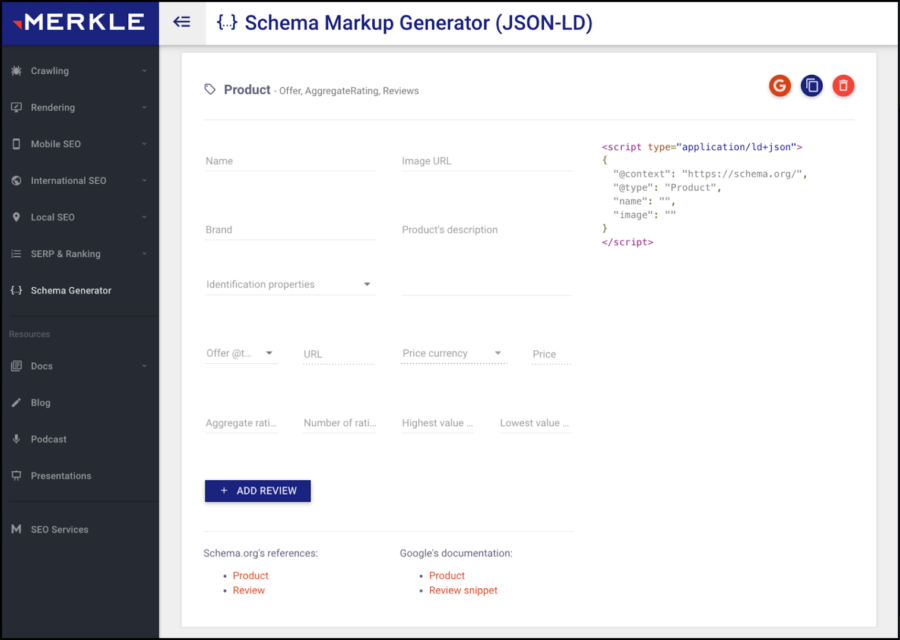Open the Offer @type dropdown
This screenshot has width=900, height=640.
[269, 353]
